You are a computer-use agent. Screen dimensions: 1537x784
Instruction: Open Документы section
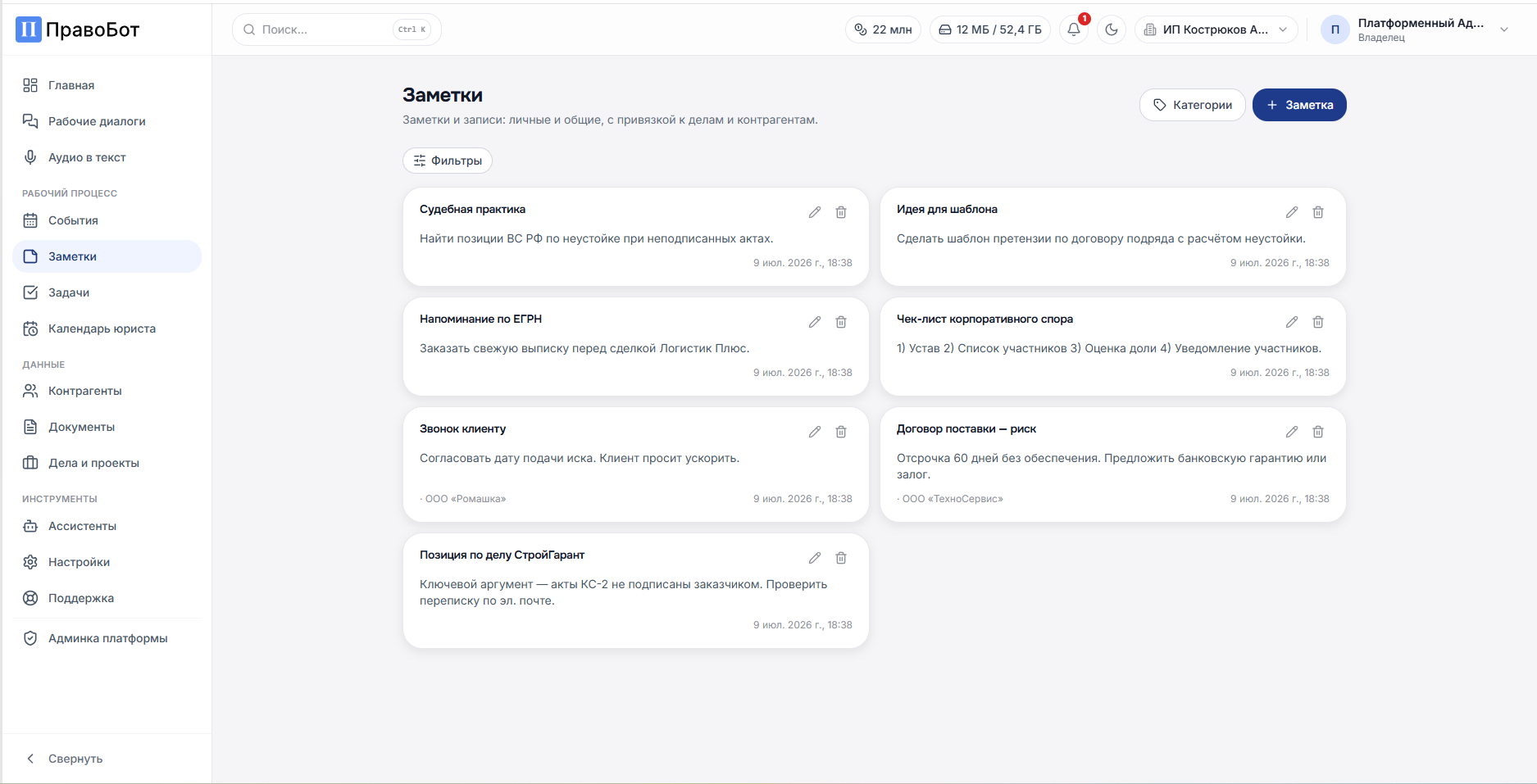pos(107,427)
